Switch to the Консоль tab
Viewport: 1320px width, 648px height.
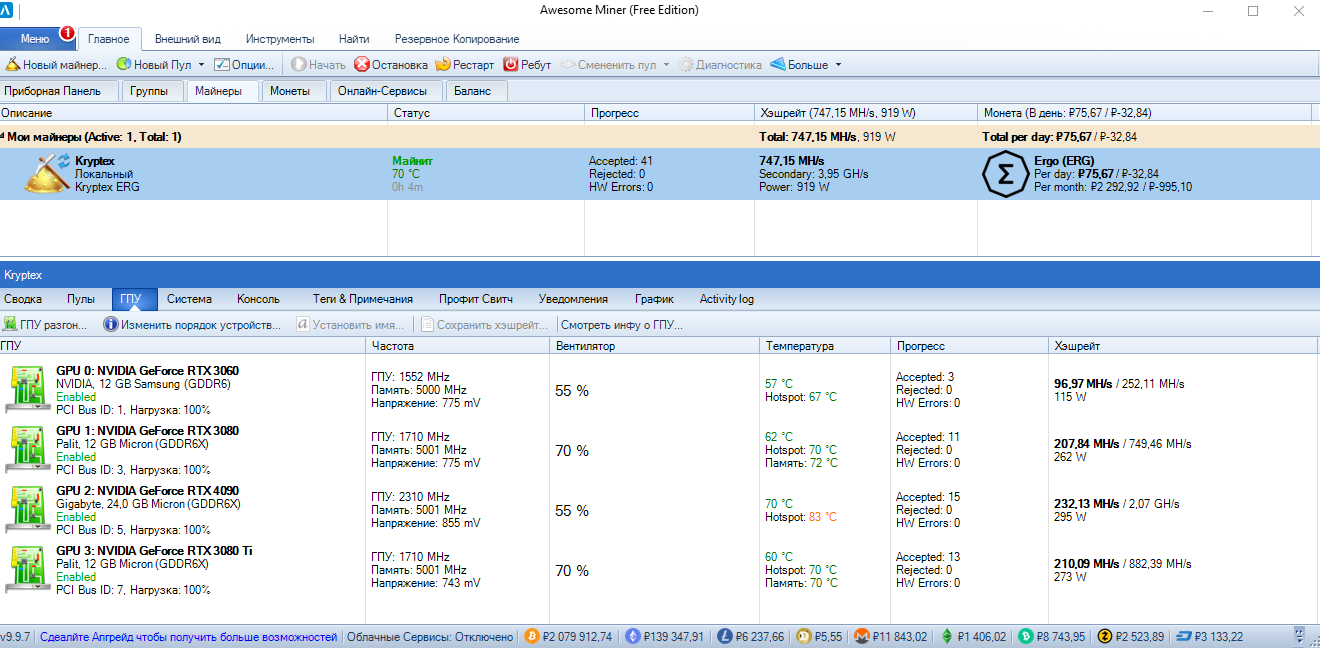tap(258, 298)
